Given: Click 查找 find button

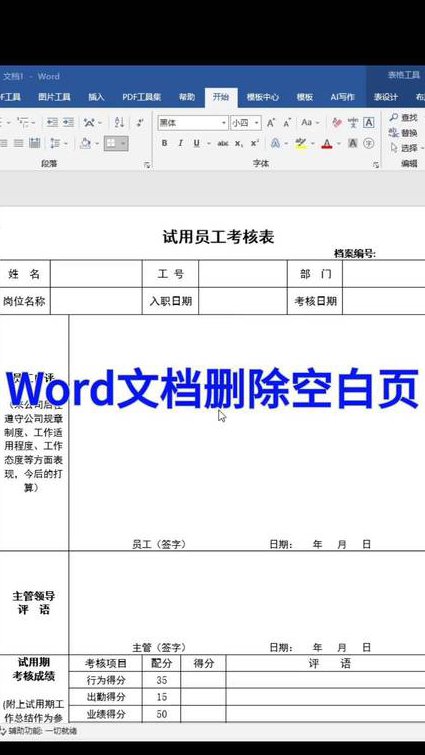Looking at the screenshot, I should (x=404, y=118).
